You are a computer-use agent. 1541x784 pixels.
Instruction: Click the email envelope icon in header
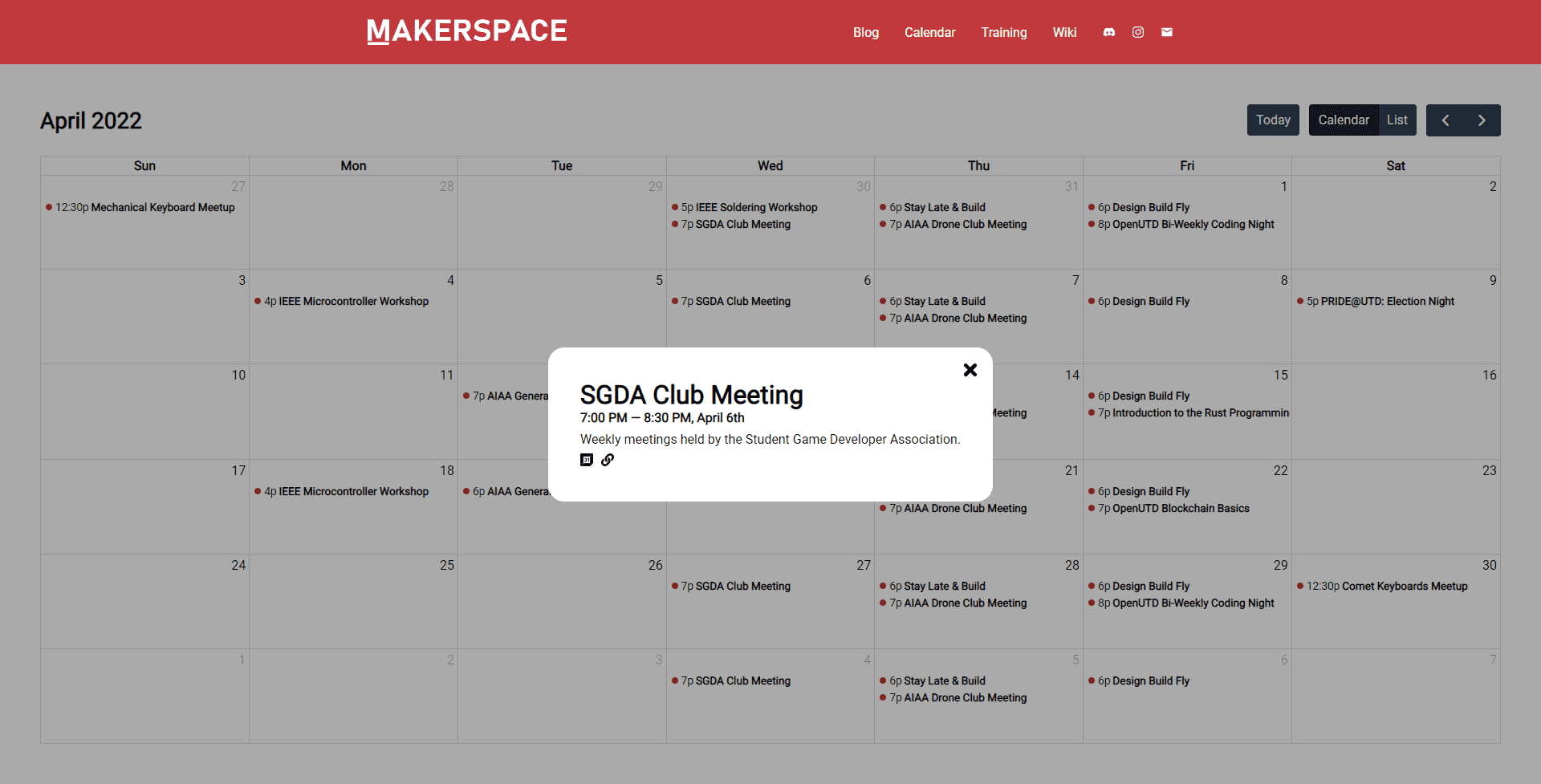(1166, 32)
